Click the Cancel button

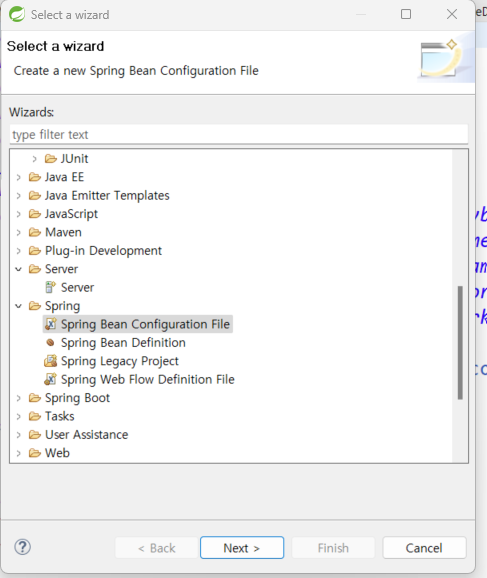pos(424,548)
